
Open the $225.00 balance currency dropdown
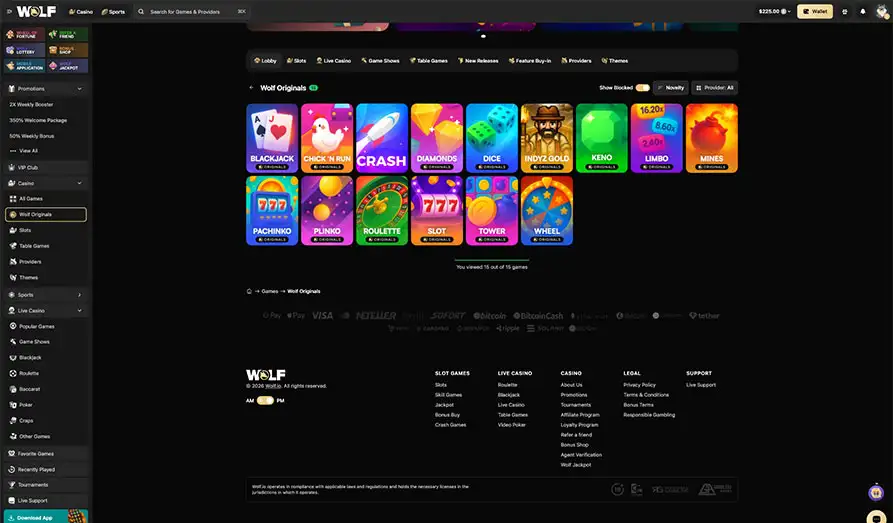(x=775, y=11)
